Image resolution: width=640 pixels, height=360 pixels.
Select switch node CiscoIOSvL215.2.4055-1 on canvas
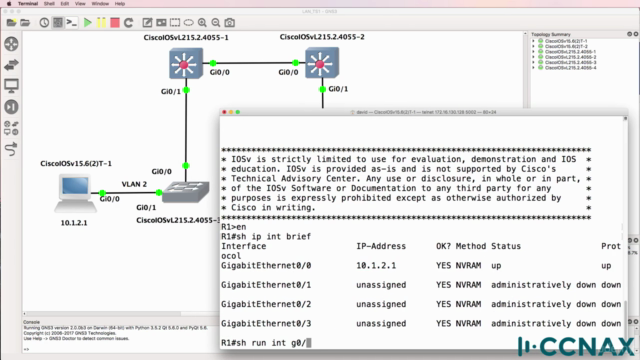tap(186, 63)
